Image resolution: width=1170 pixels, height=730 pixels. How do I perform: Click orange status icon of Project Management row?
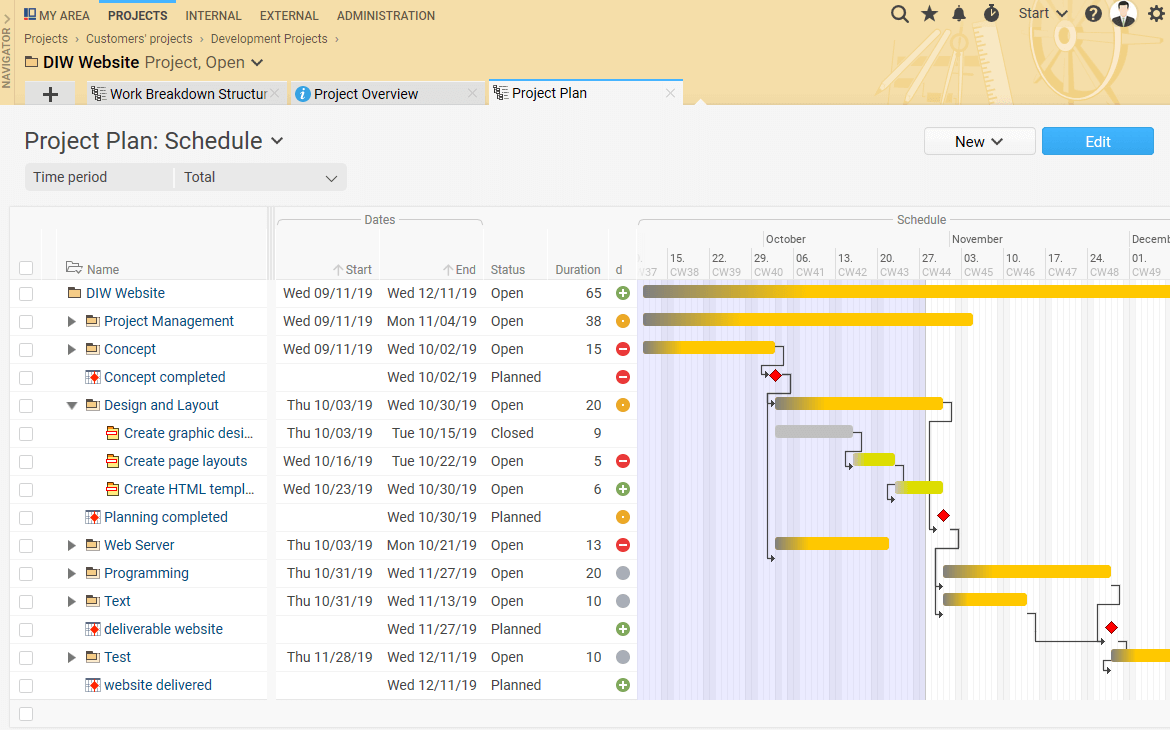[x=623, y=321]
